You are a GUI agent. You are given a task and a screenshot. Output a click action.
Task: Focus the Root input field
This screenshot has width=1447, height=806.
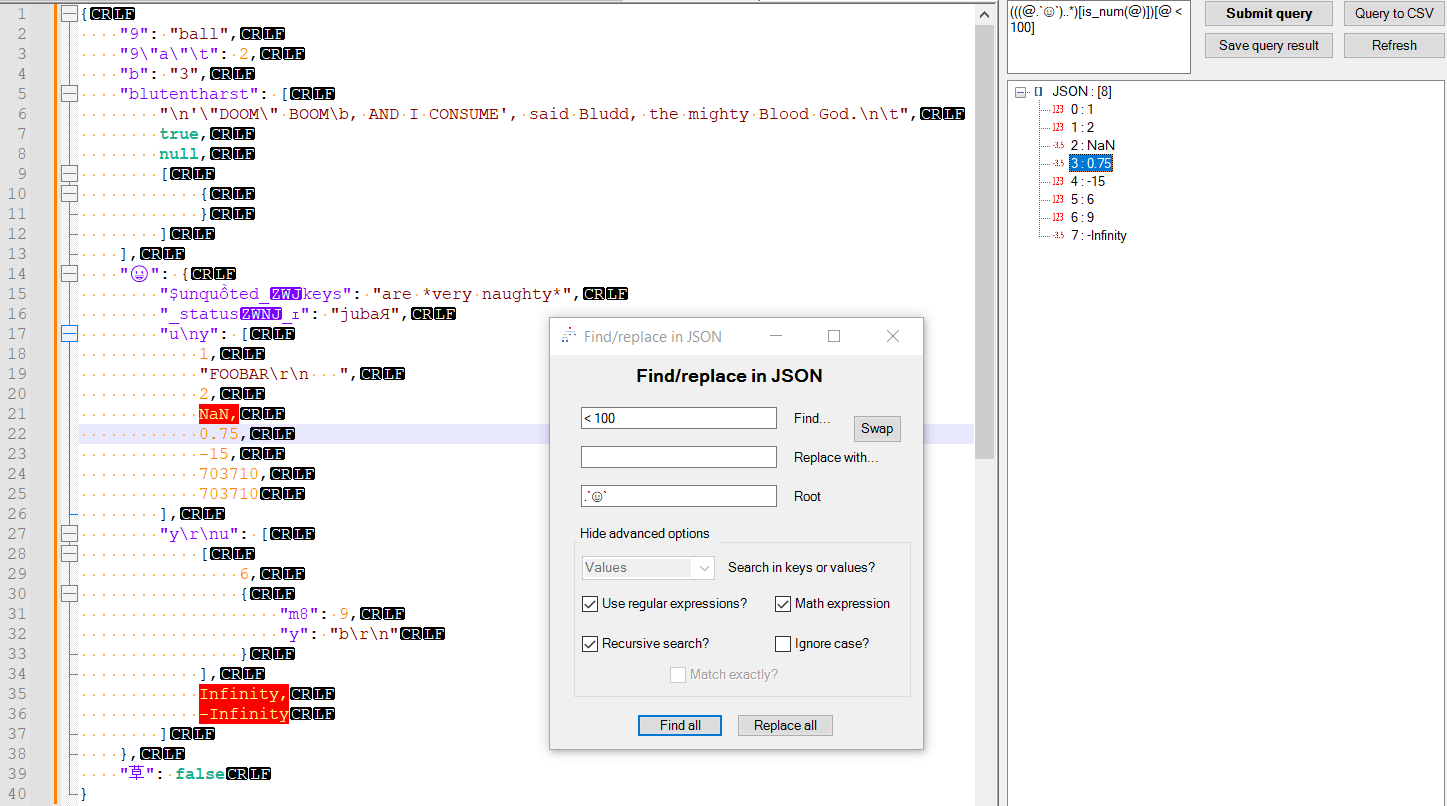(679, 496)
